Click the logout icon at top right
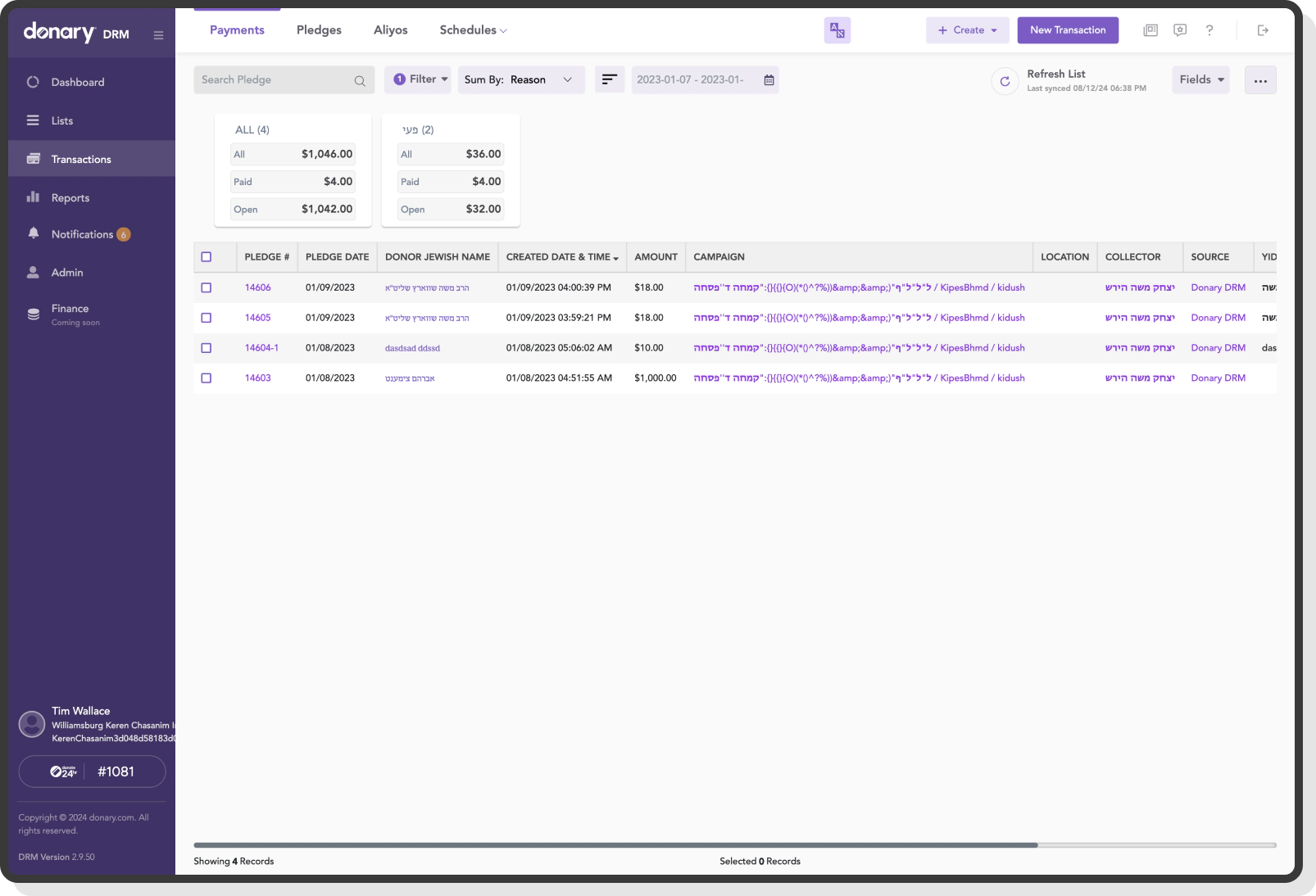 tap(1263, 30)
